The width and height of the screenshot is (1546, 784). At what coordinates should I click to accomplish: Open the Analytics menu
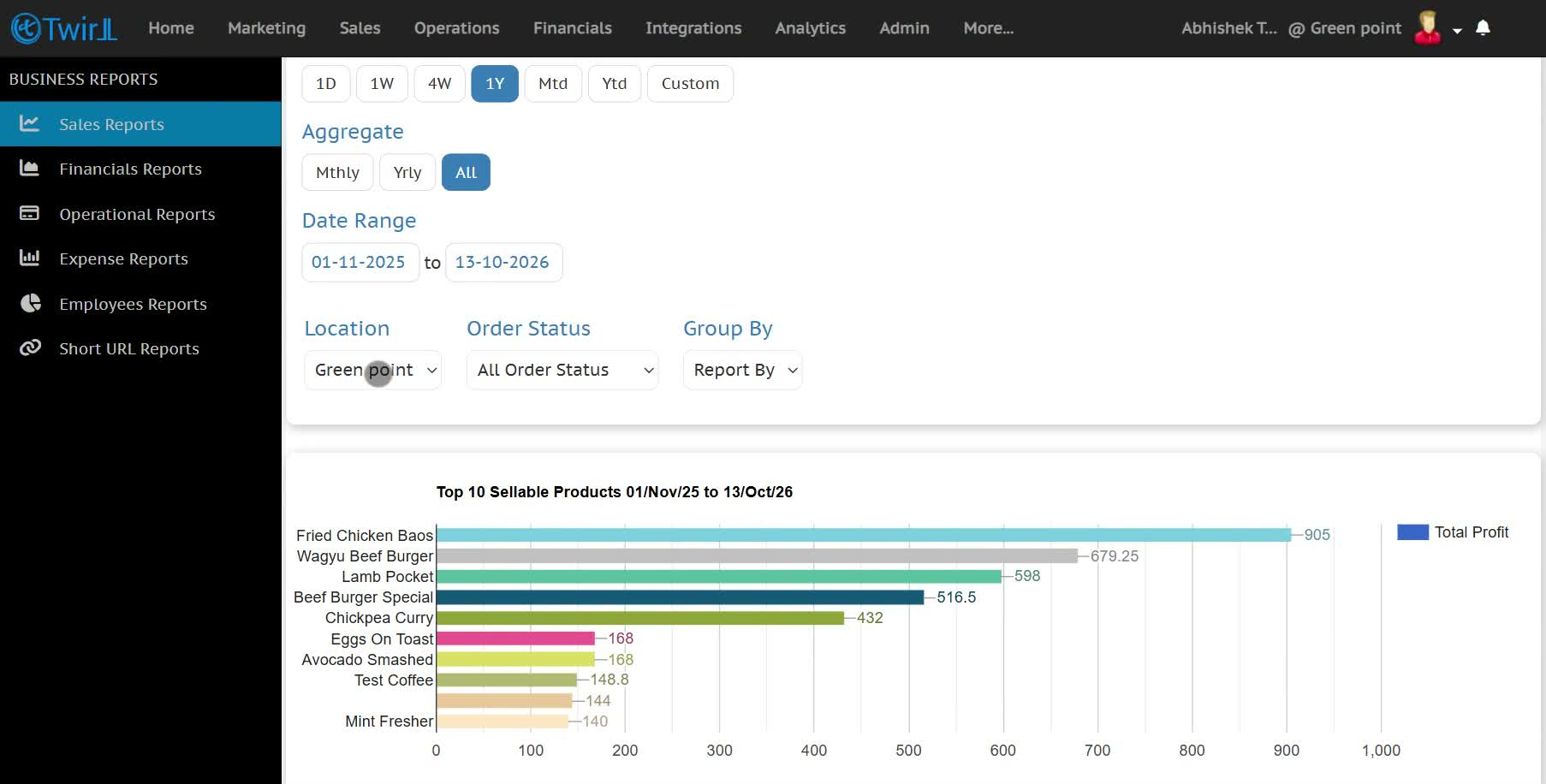811,28
